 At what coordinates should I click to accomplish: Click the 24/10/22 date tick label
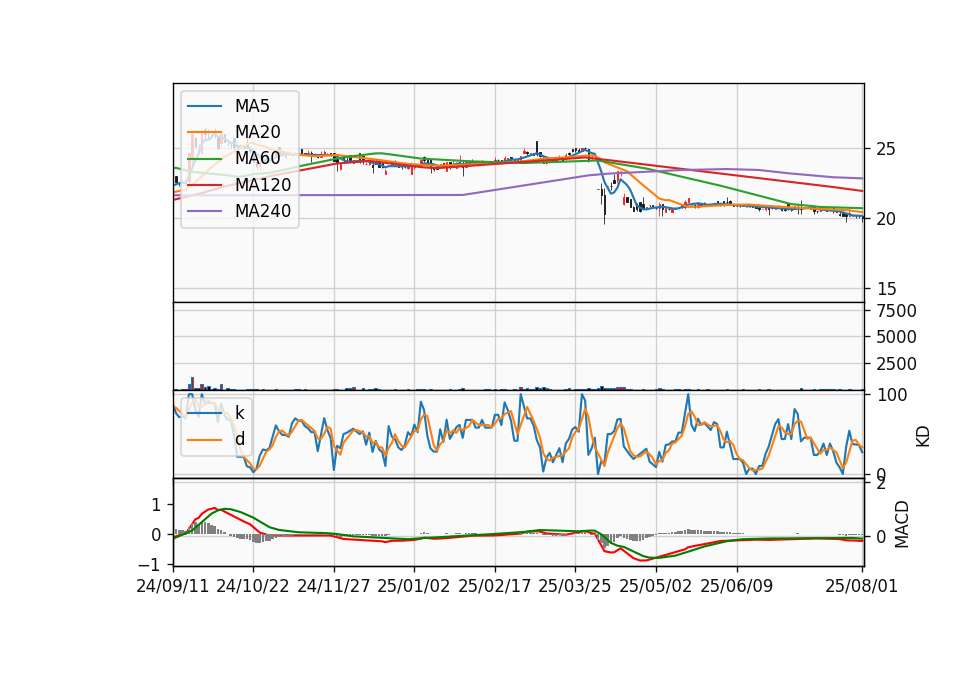[253, 586]
